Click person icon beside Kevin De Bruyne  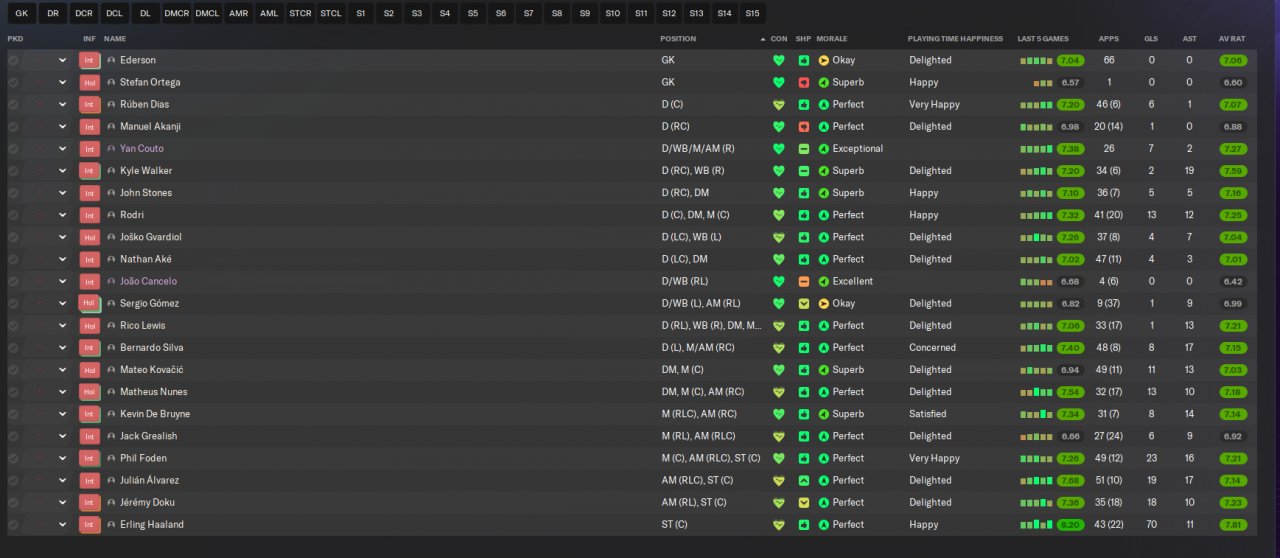[x=111, y=414]
